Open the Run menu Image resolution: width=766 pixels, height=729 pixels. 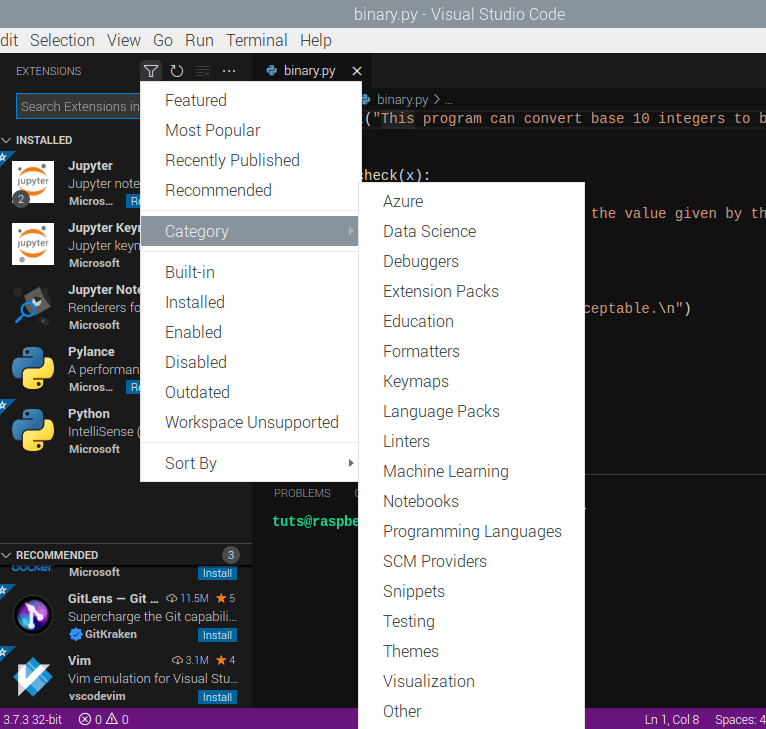199,40
